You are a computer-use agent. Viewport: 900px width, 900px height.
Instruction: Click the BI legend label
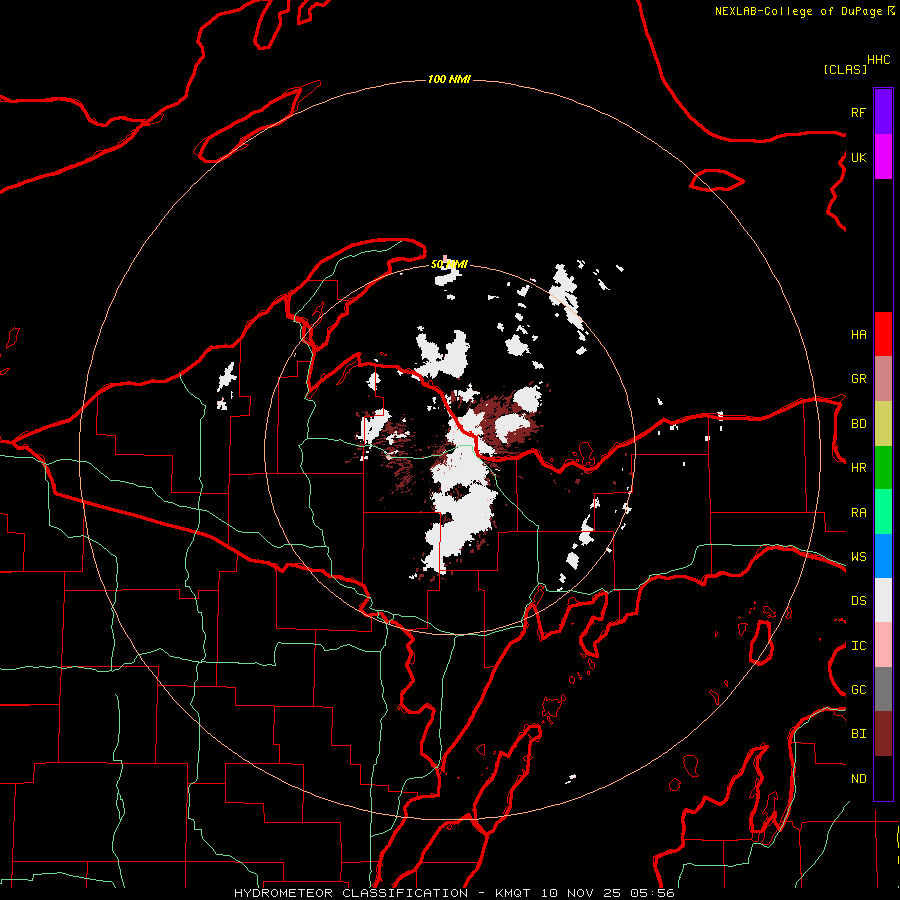click(x=858, y=734)
